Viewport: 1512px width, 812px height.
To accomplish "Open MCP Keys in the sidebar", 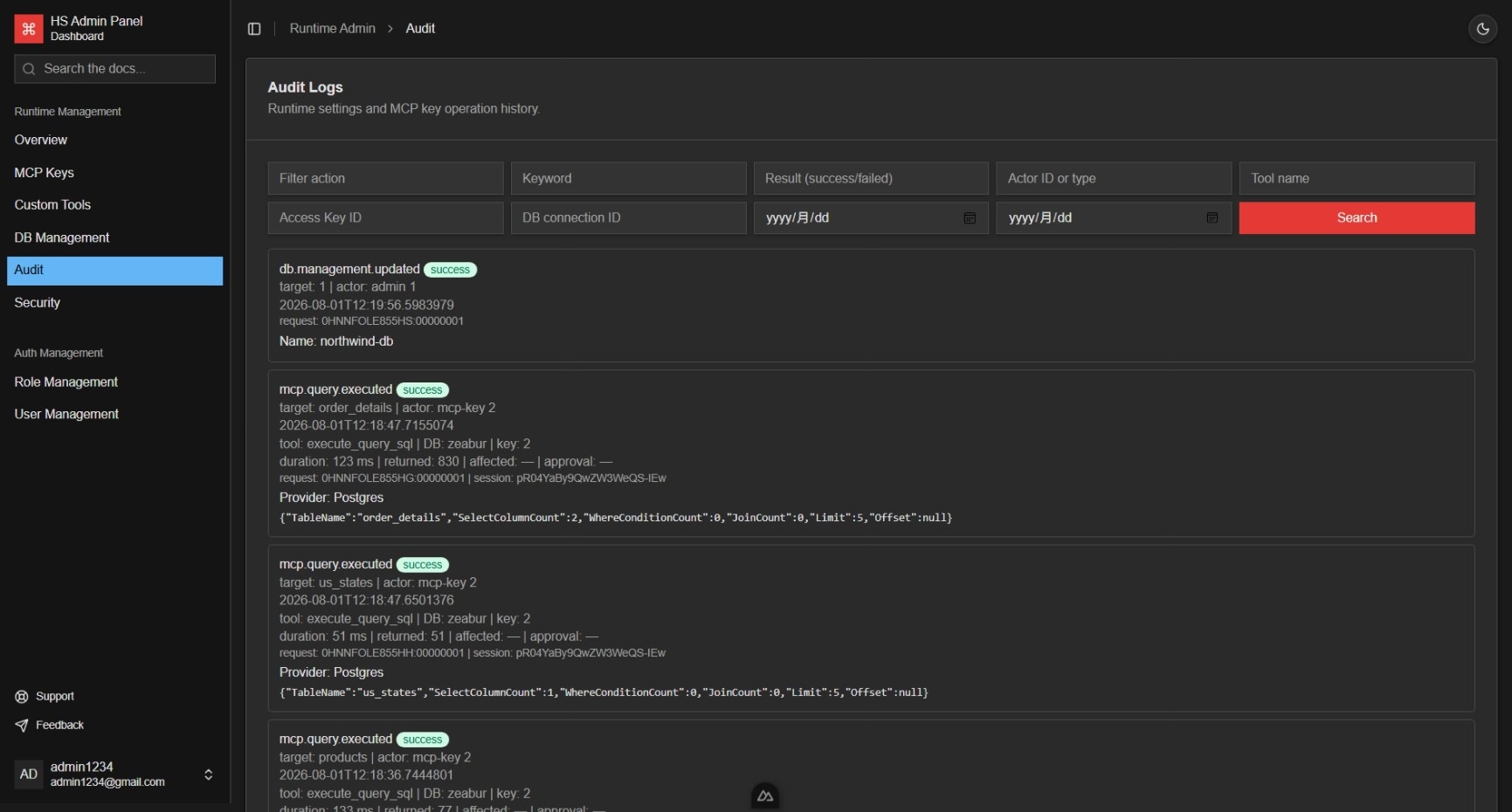I will pos(114,173).
